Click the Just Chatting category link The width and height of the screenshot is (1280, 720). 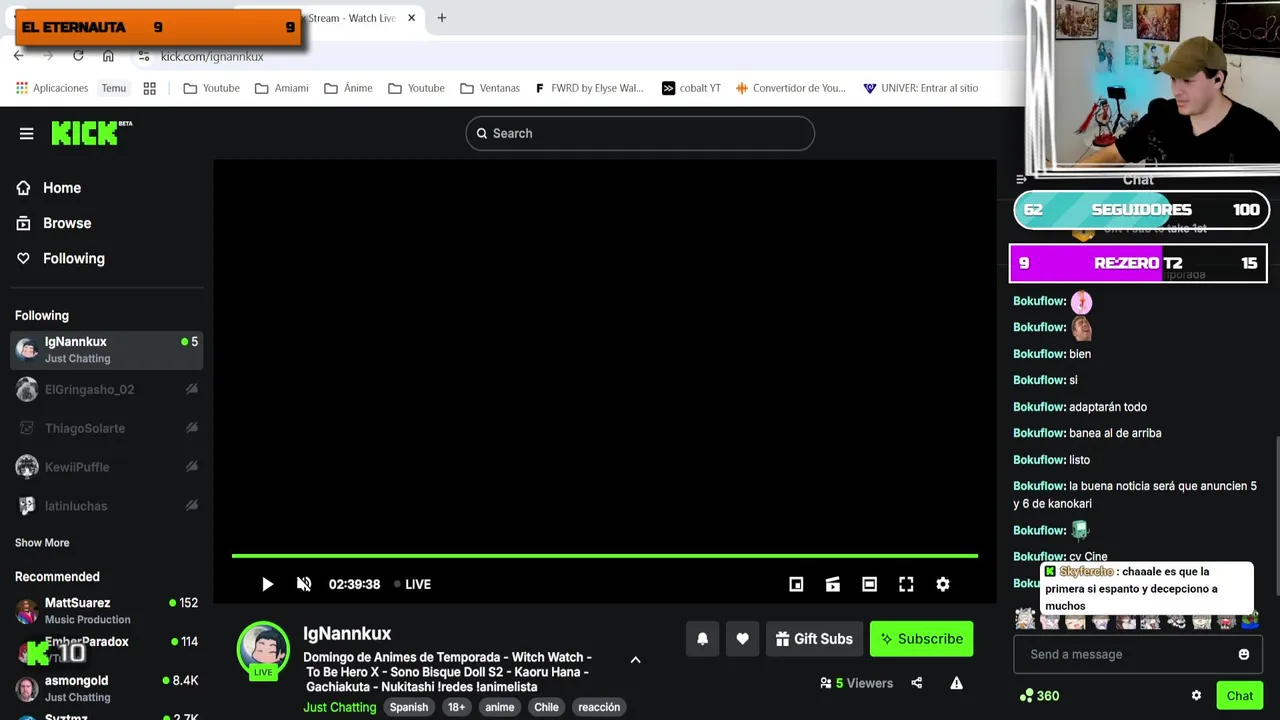[x=340, y=707]
